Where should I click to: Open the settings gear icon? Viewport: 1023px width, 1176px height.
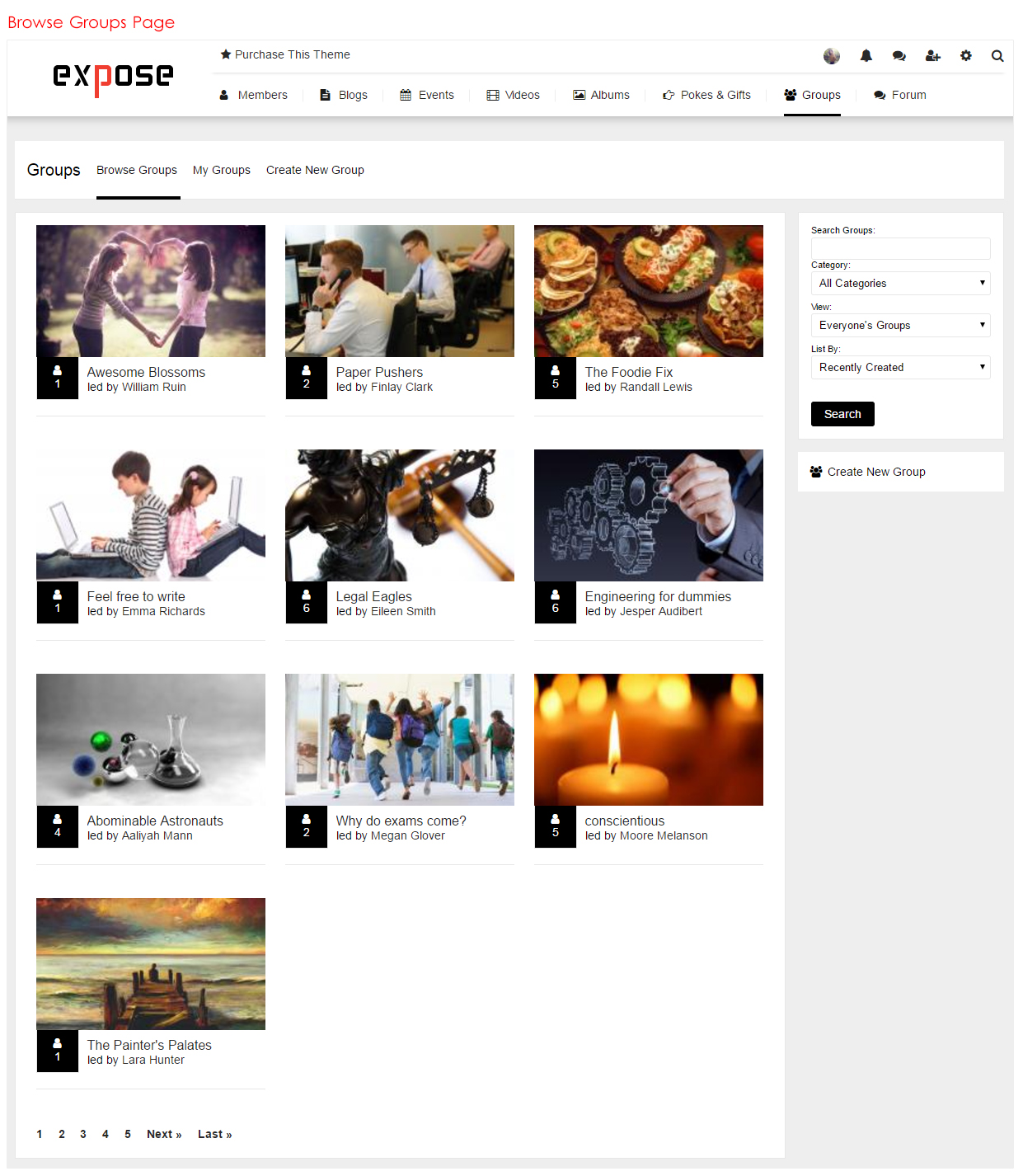(965, 56)
